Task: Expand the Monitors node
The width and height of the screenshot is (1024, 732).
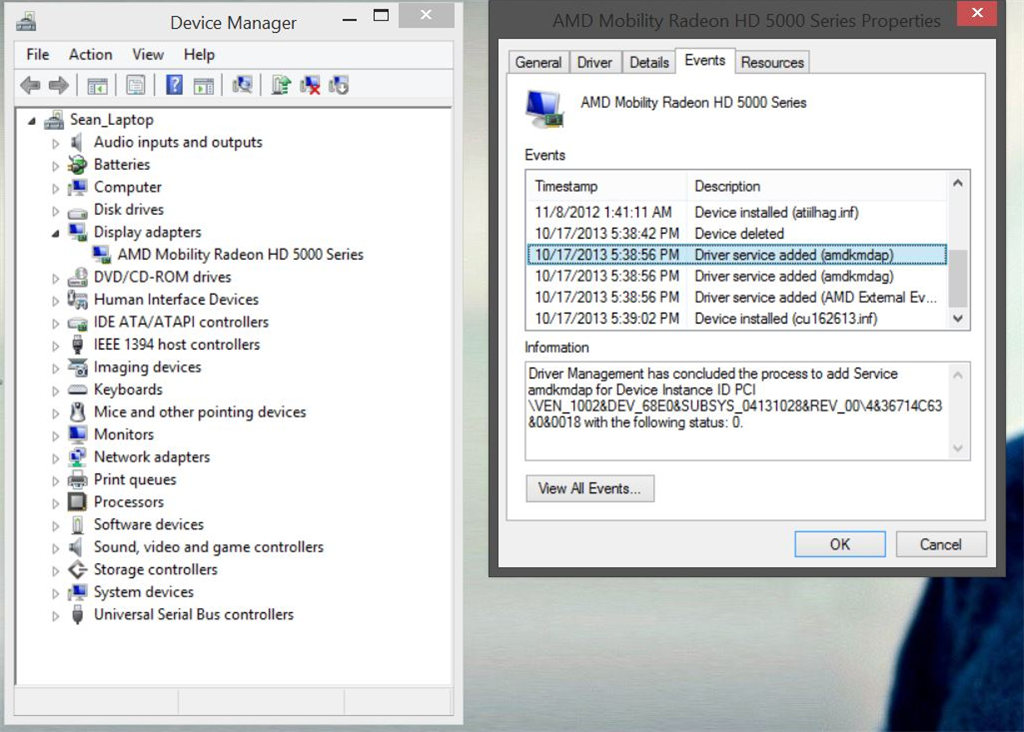Action: tap(56, 436)
